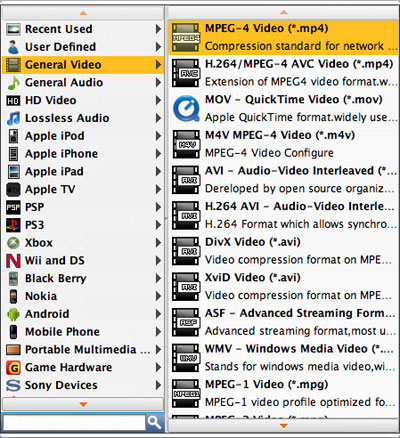Click the Game Hardware G icon

(13, 367)
